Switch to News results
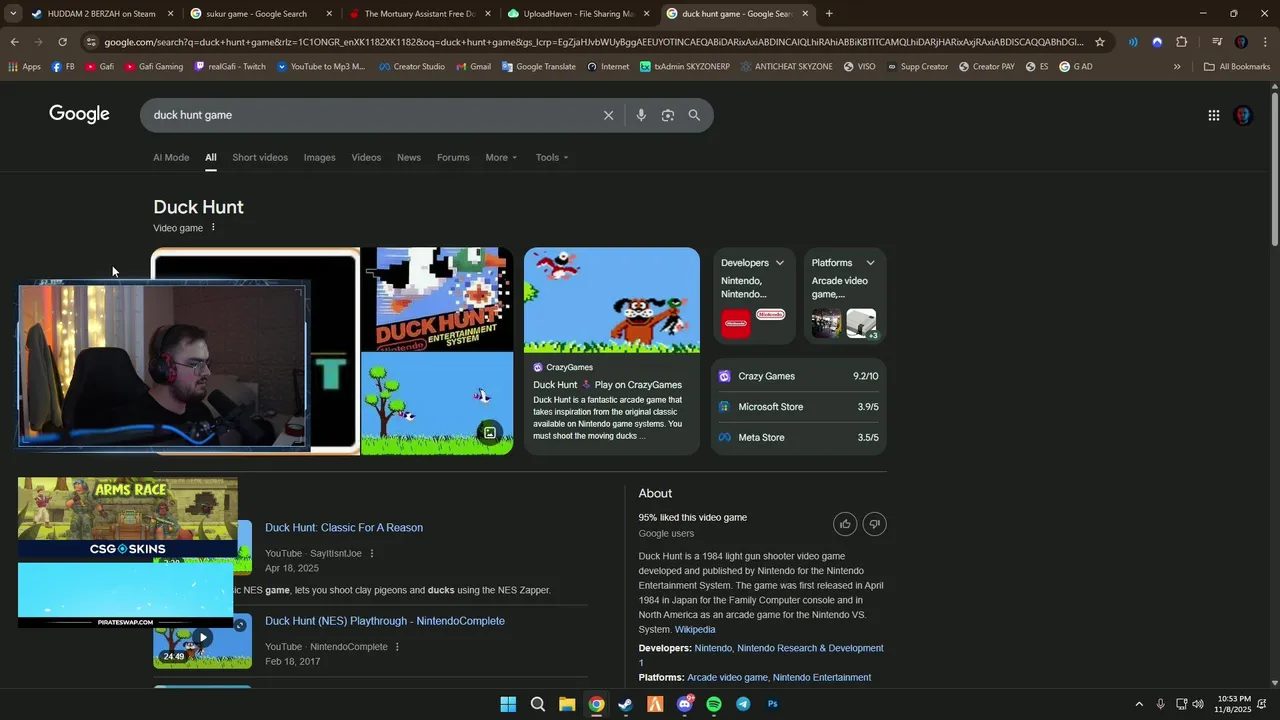 (409, 157)
